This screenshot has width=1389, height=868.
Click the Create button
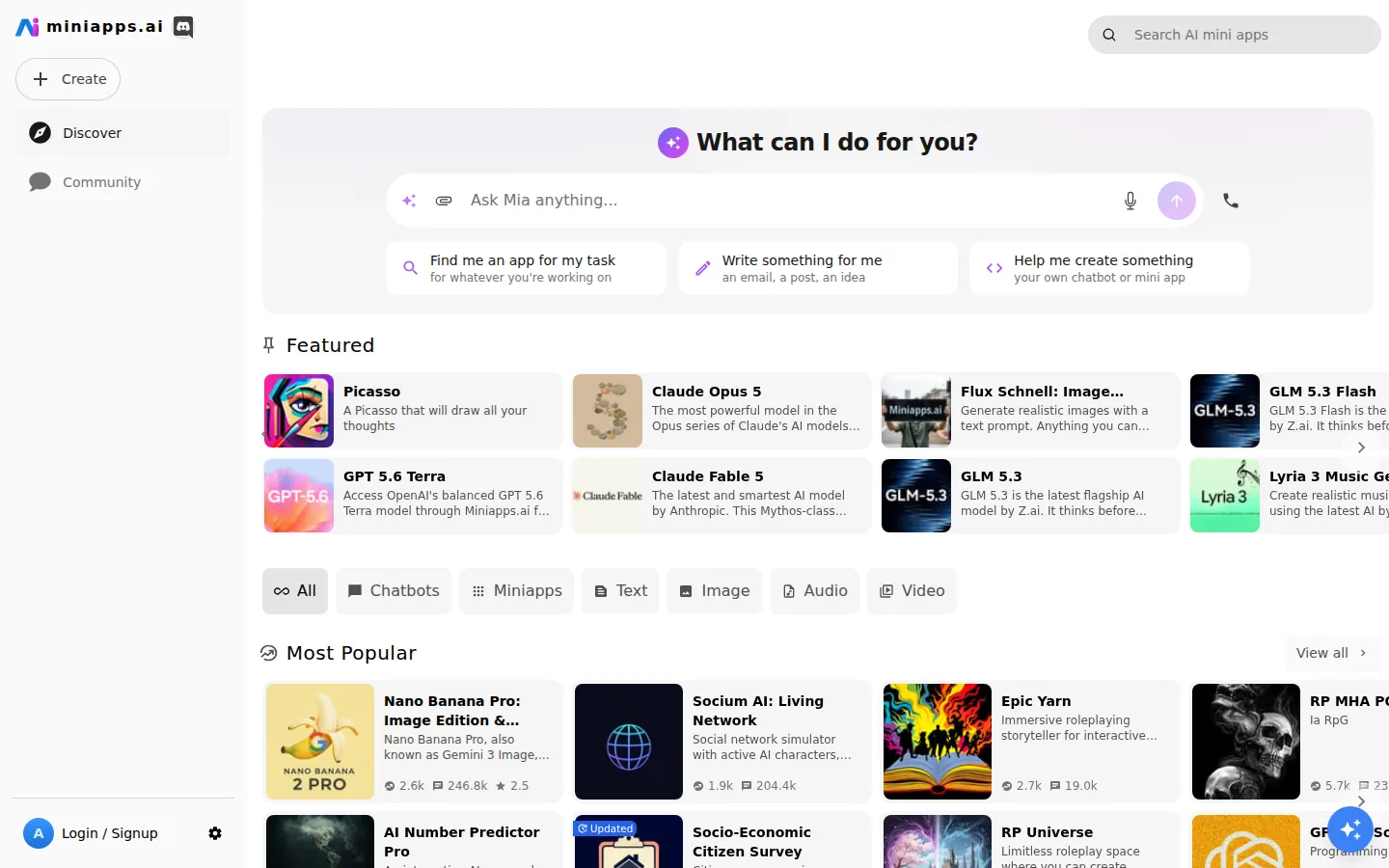pyautogui.click(x=68, y=79)
